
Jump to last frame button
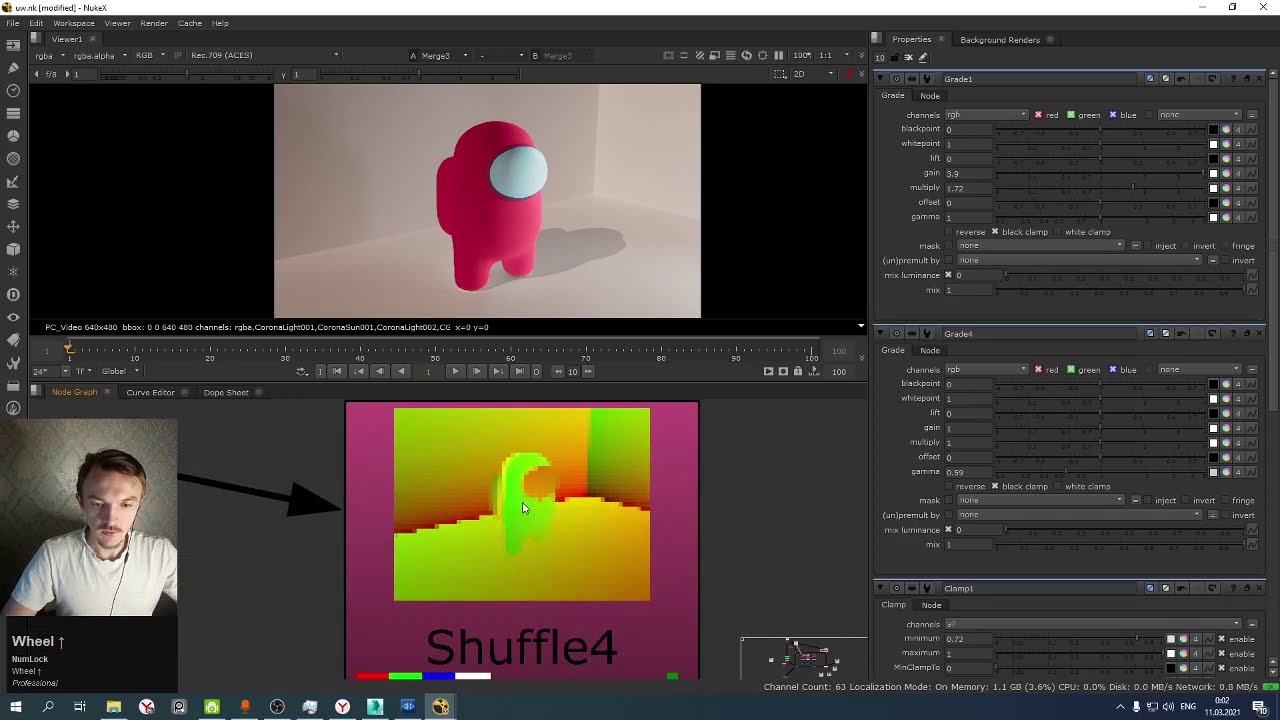(x=519, y=371)
